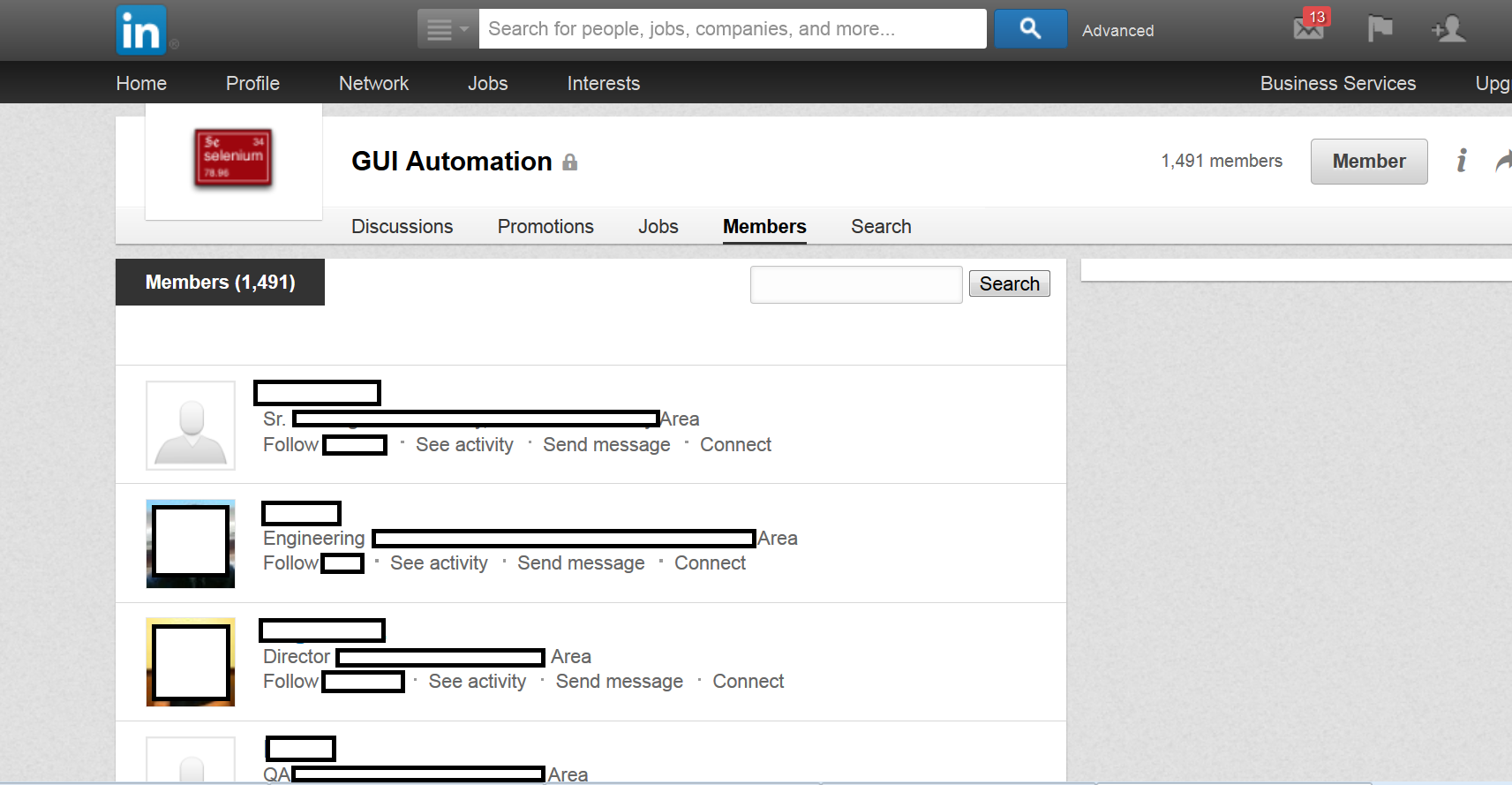Click the 1,491 members count
Viewport: 1512px width, 785px height.
click(x=1222, y=161)
